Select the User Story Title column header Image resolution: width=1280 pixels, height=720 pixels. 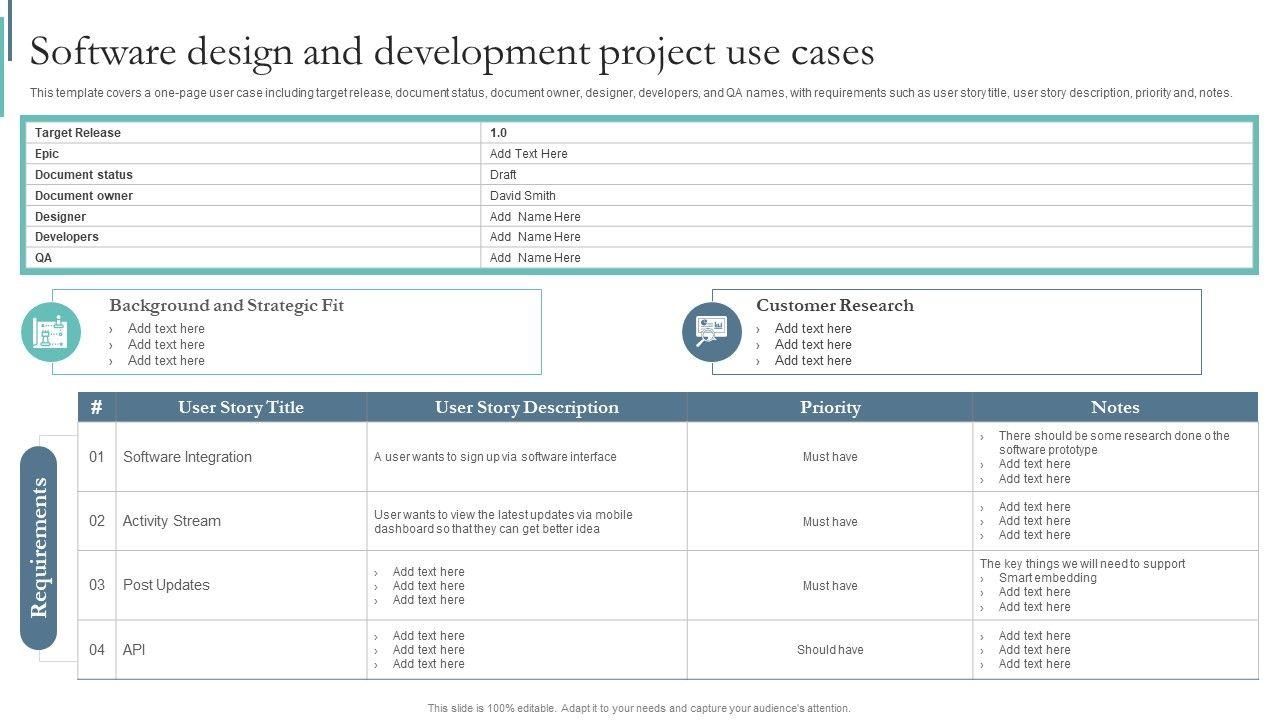(x=241, y=407)
